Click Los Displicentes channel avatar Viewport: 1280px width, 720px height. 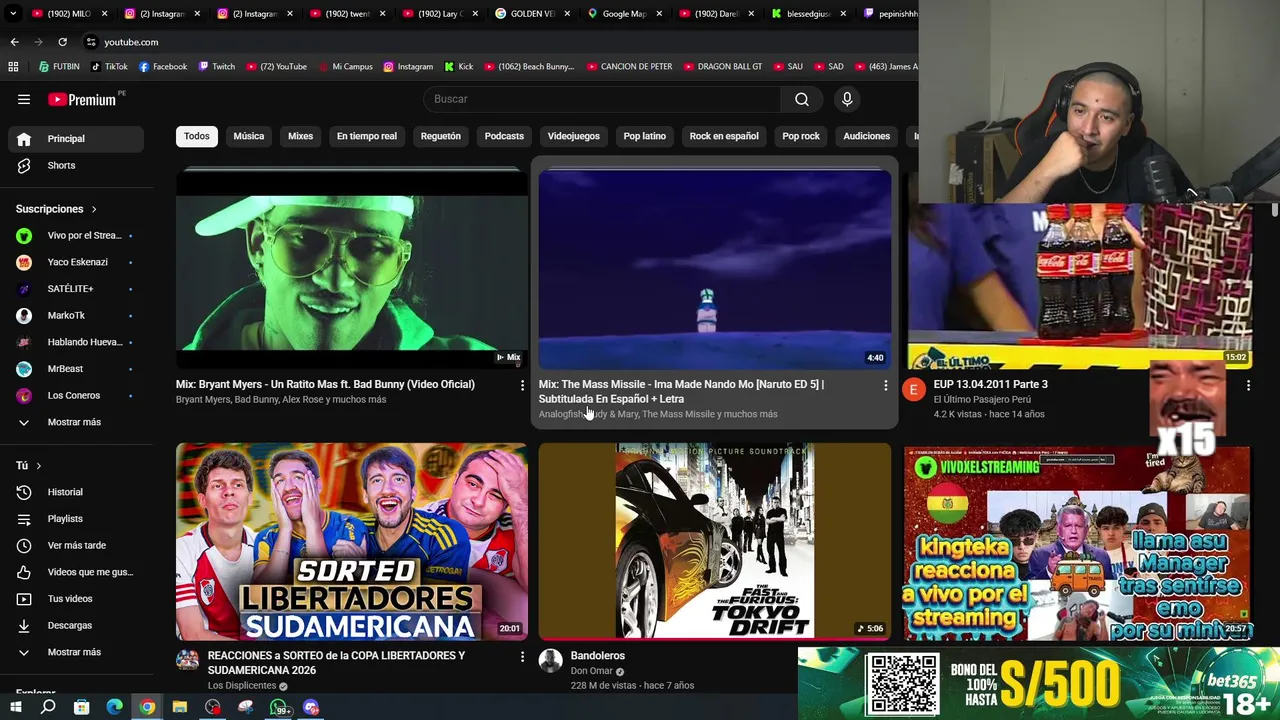coord(187,660)
